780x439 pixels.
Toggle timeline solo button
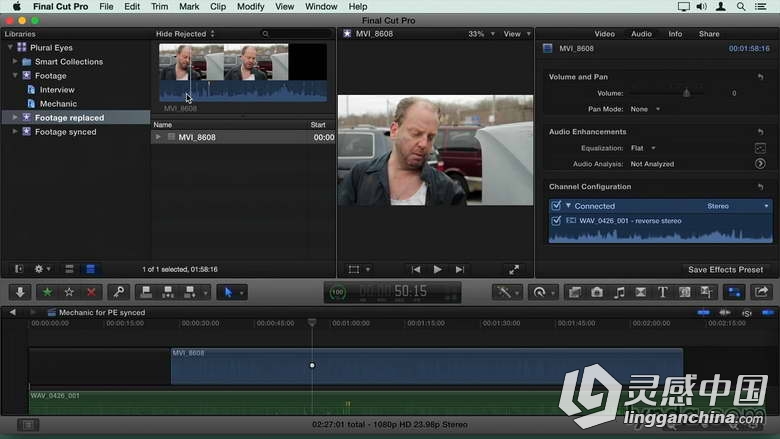coord(747,313)
